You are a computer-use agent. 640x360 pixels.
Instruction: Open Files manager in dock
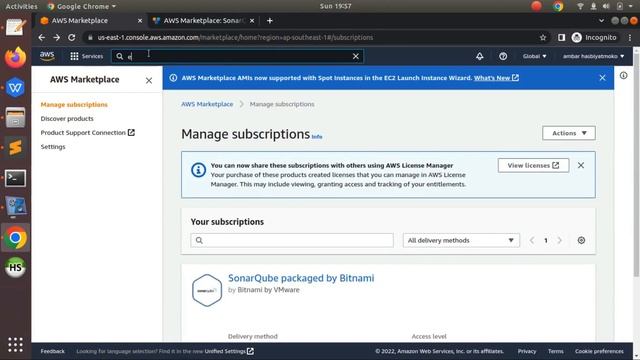(x=15, y=118)
